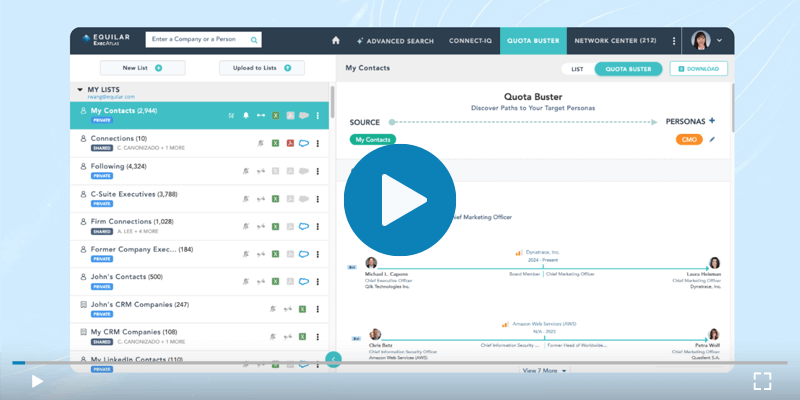The height and width of the screenshot is (400, 800).
Task: Export Connections list to Excel icon
Action: [275, 143]
